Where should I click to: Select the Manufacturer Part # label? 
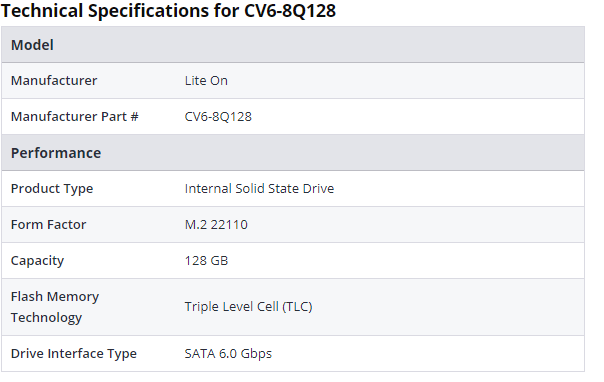pyautogui.click(x=74, y=116)
